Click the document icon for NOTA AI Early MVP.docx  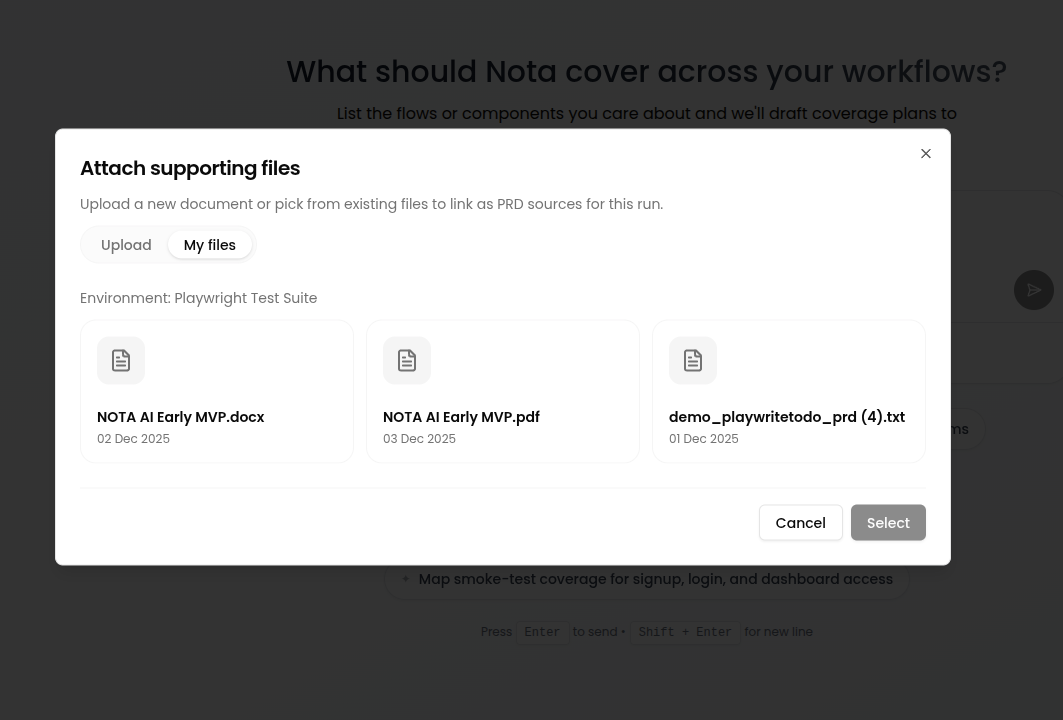[121, 361]
